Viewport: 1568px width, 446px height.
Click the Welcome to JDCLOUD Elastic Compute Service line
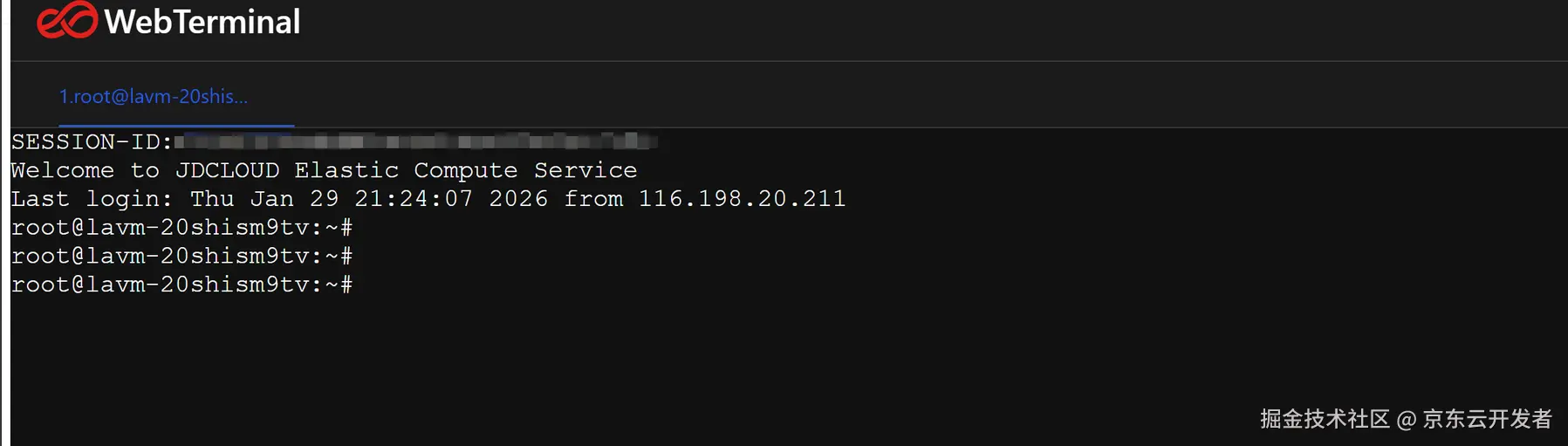(x=324, y=170)
